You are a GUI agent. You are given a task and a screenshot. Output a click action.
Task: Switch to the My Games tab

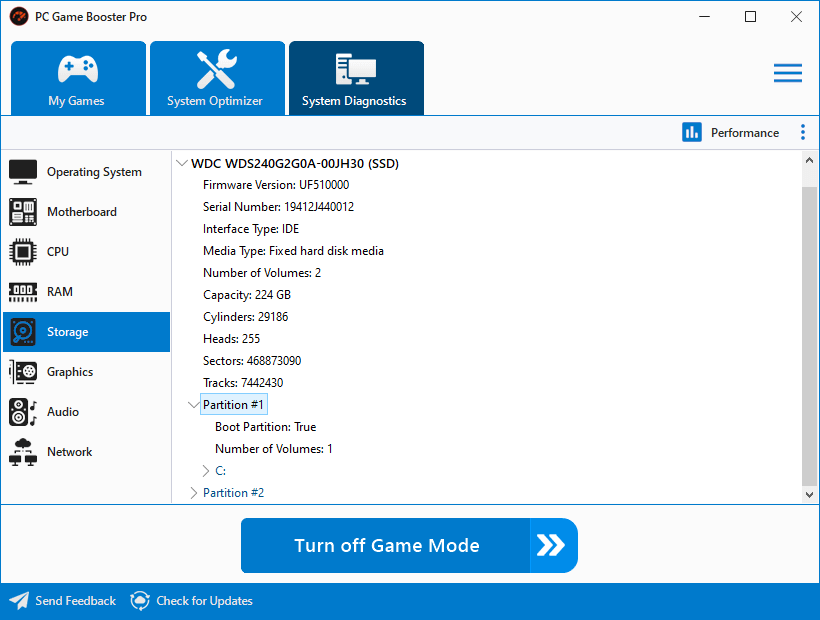coord(78,78)
